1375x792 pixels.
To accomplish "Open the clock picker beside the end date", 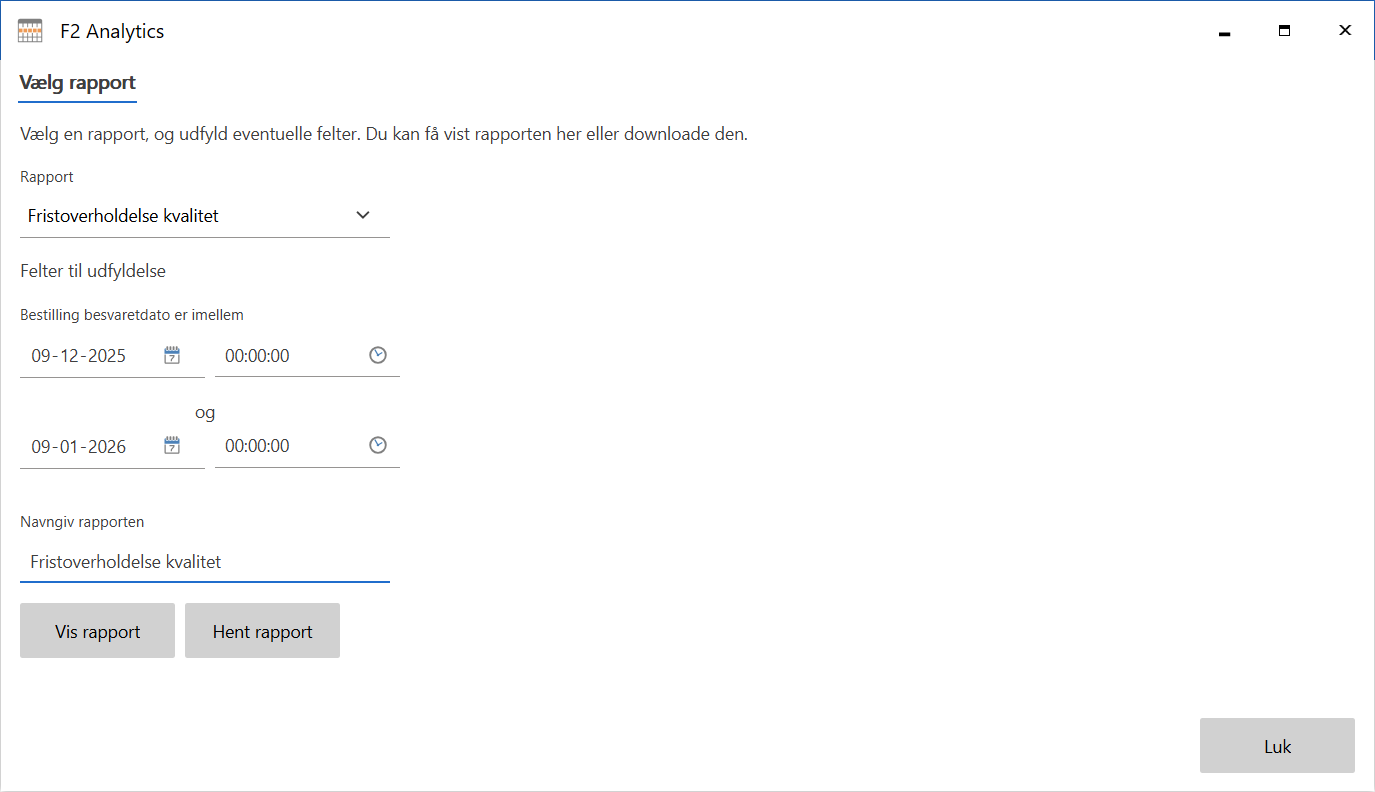I will pos(378,445).
